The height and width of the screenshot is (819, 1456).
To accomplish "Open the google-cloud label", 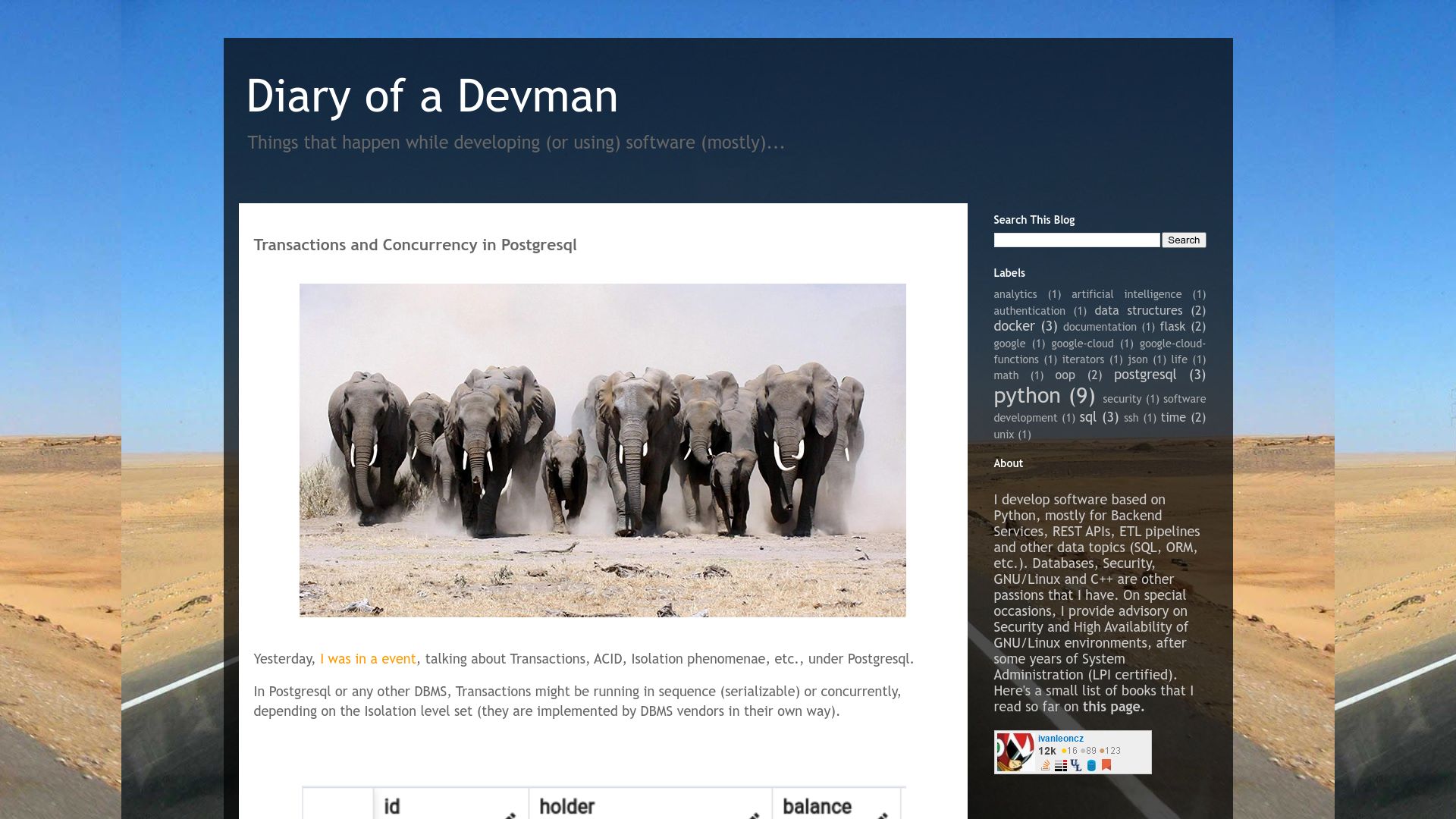I will click(1082, 344).
